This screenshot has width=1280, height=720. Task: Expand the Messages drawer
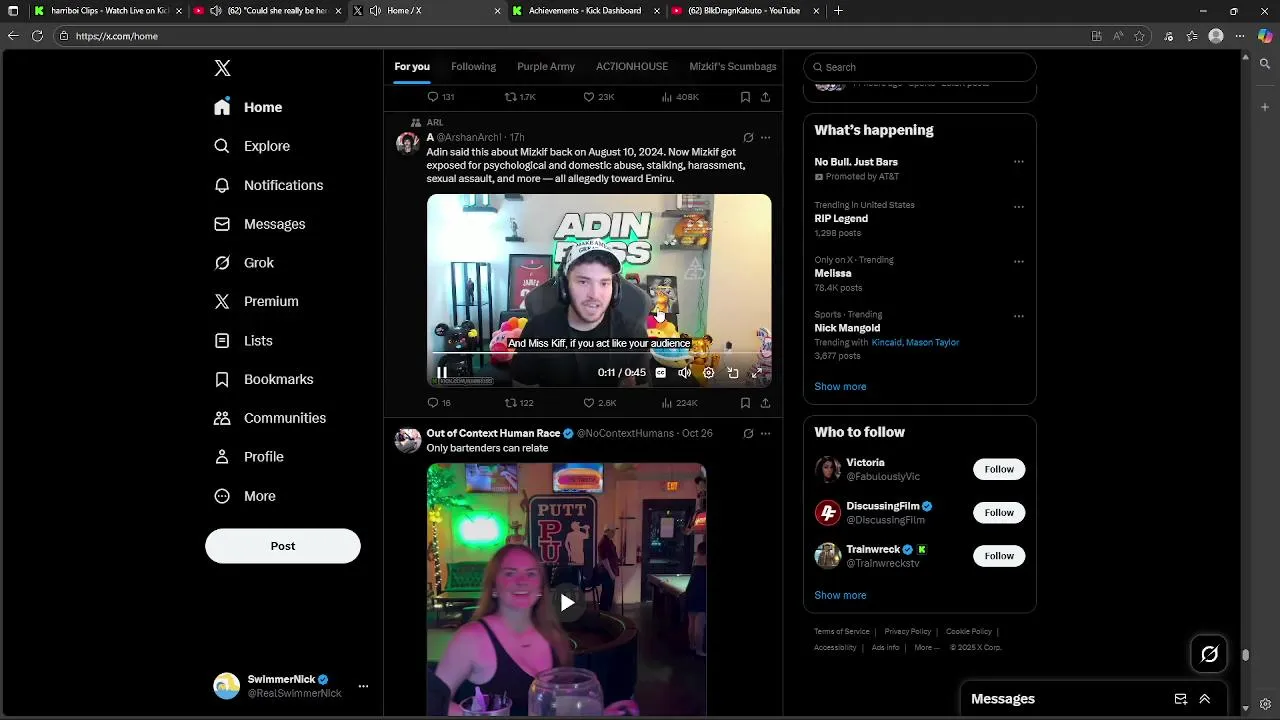pyautogui.click(x=1205, y=699)
